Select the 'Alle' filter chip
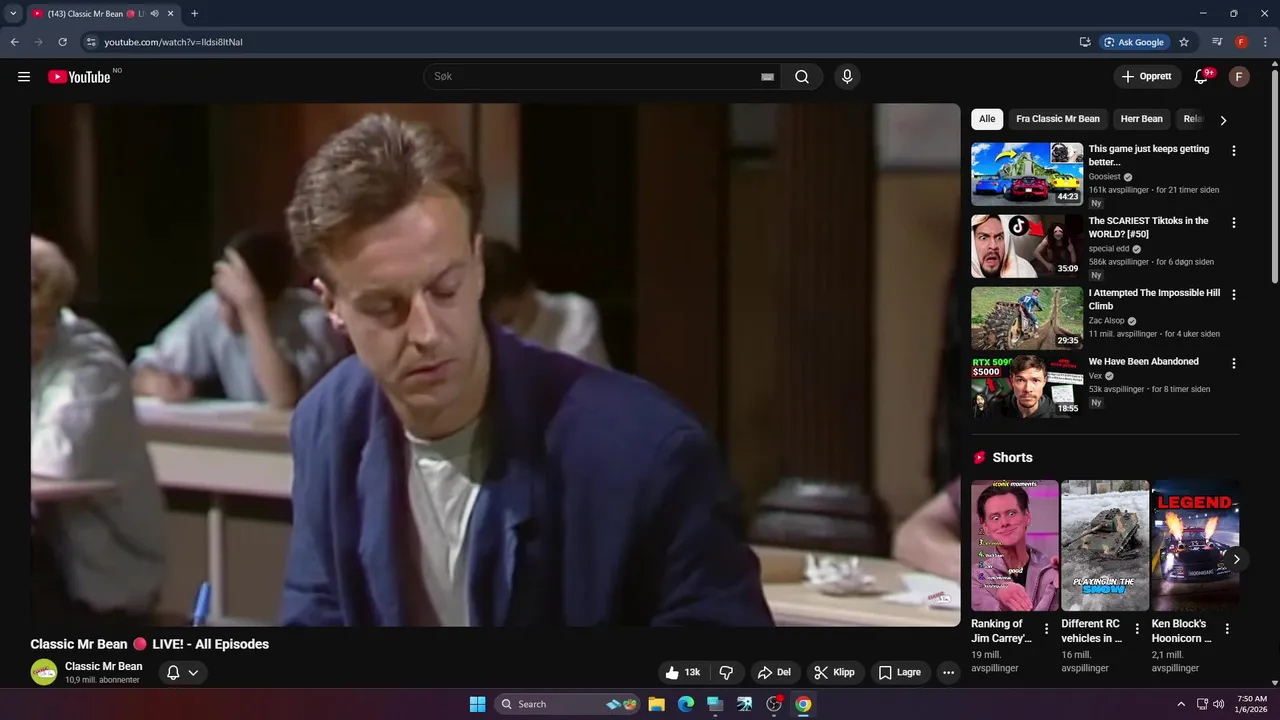The height and width of the screenshot is (720, 1280). click(987, 119)
